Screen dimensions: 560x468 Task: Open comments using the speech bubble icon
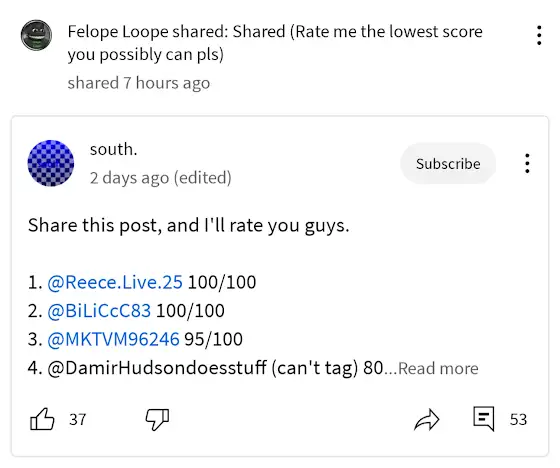(484, 419)
